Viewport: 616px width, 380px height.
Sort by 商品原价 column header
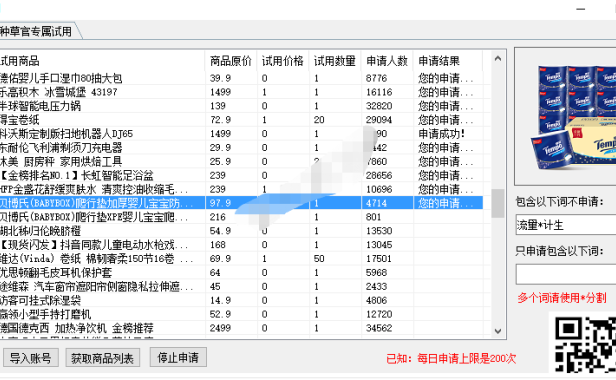231,61
